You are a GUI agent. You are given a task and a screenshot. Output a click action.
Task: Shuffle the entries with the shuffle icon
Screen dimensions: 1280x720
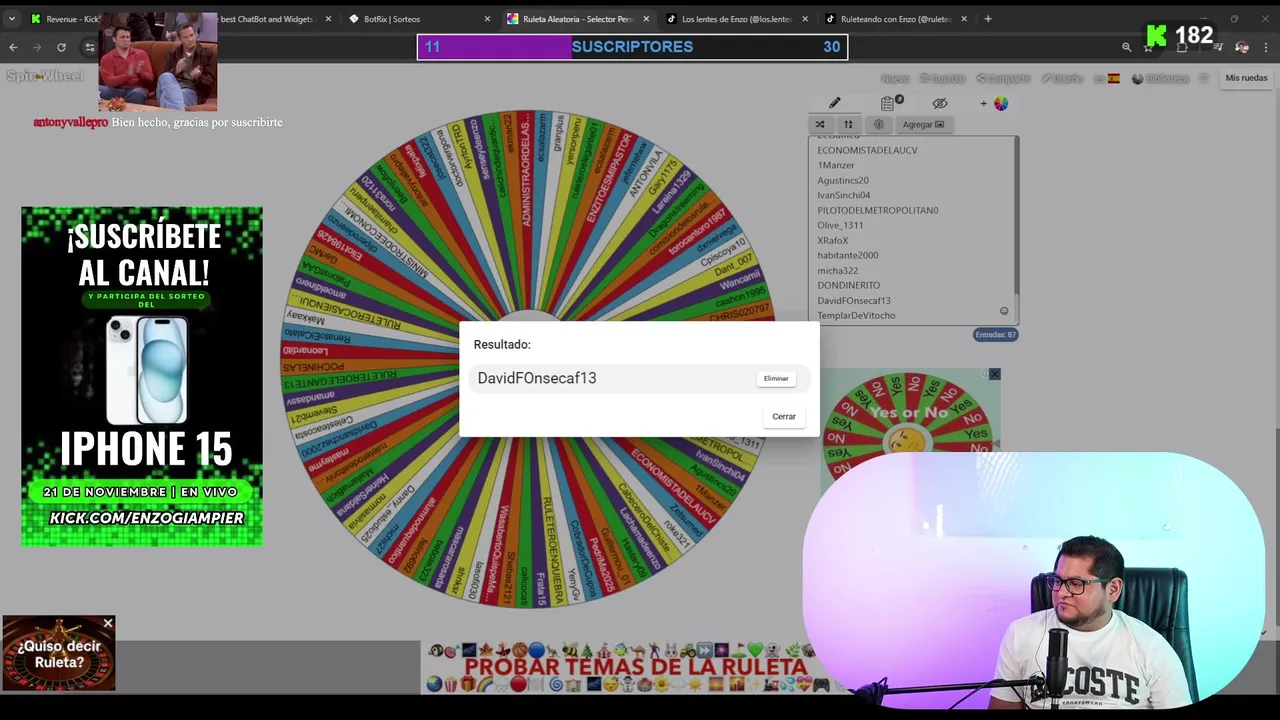(x=820, y=125)
